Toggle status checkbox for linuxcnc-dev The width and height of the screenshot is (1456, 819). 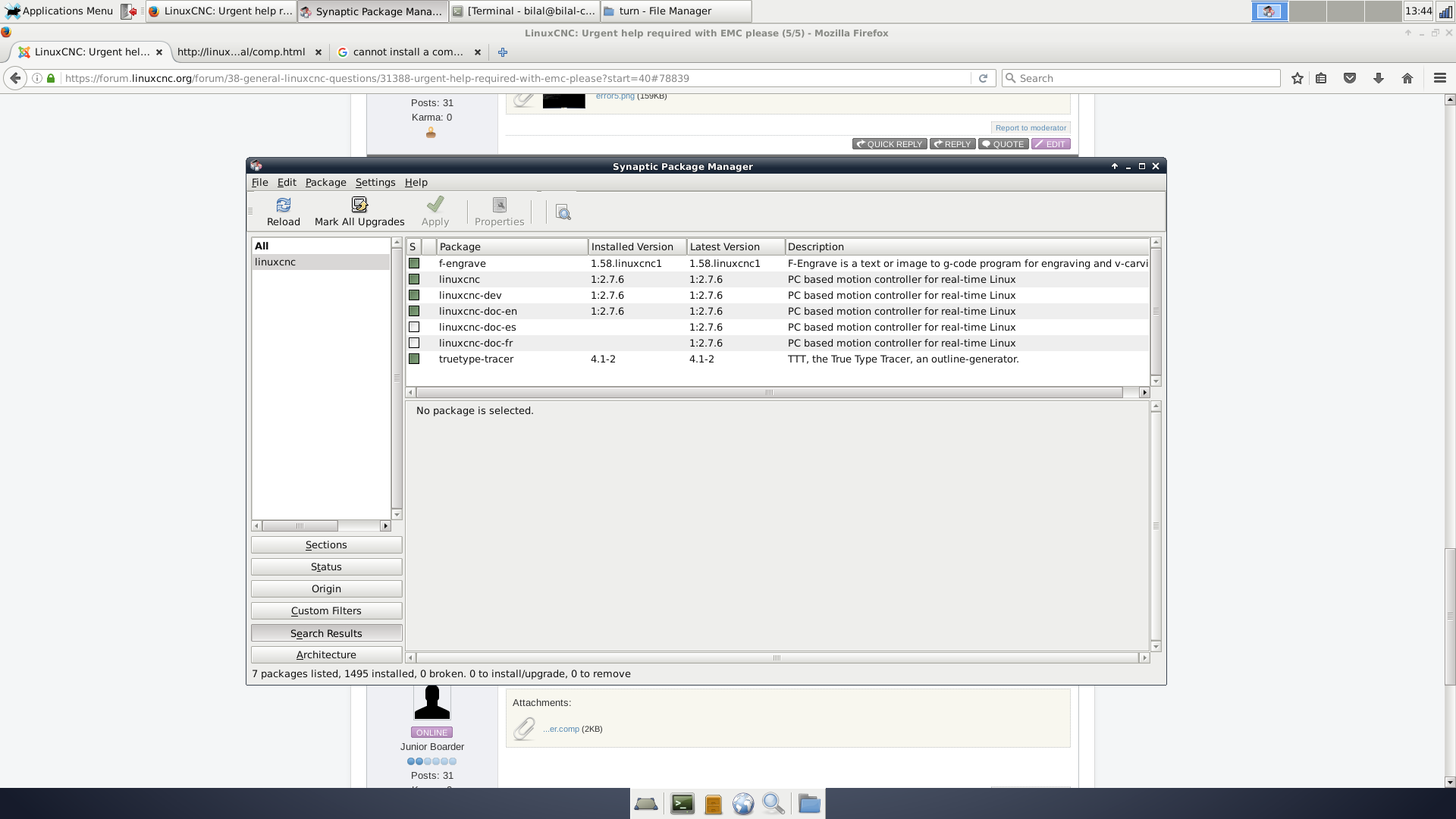[414, 295]
